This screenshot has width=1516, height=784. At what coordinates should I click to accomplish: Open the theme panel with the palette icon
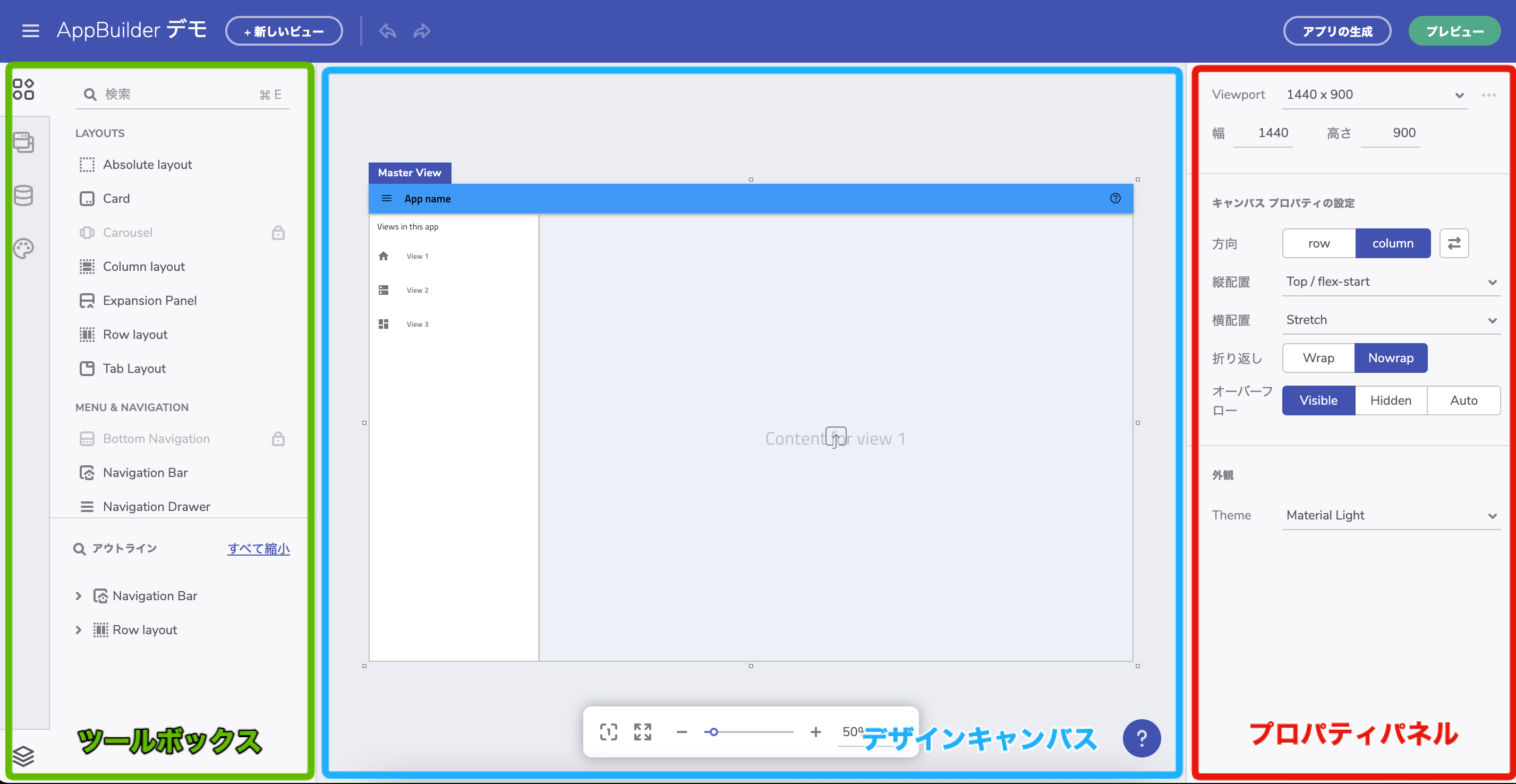[23, 249]
